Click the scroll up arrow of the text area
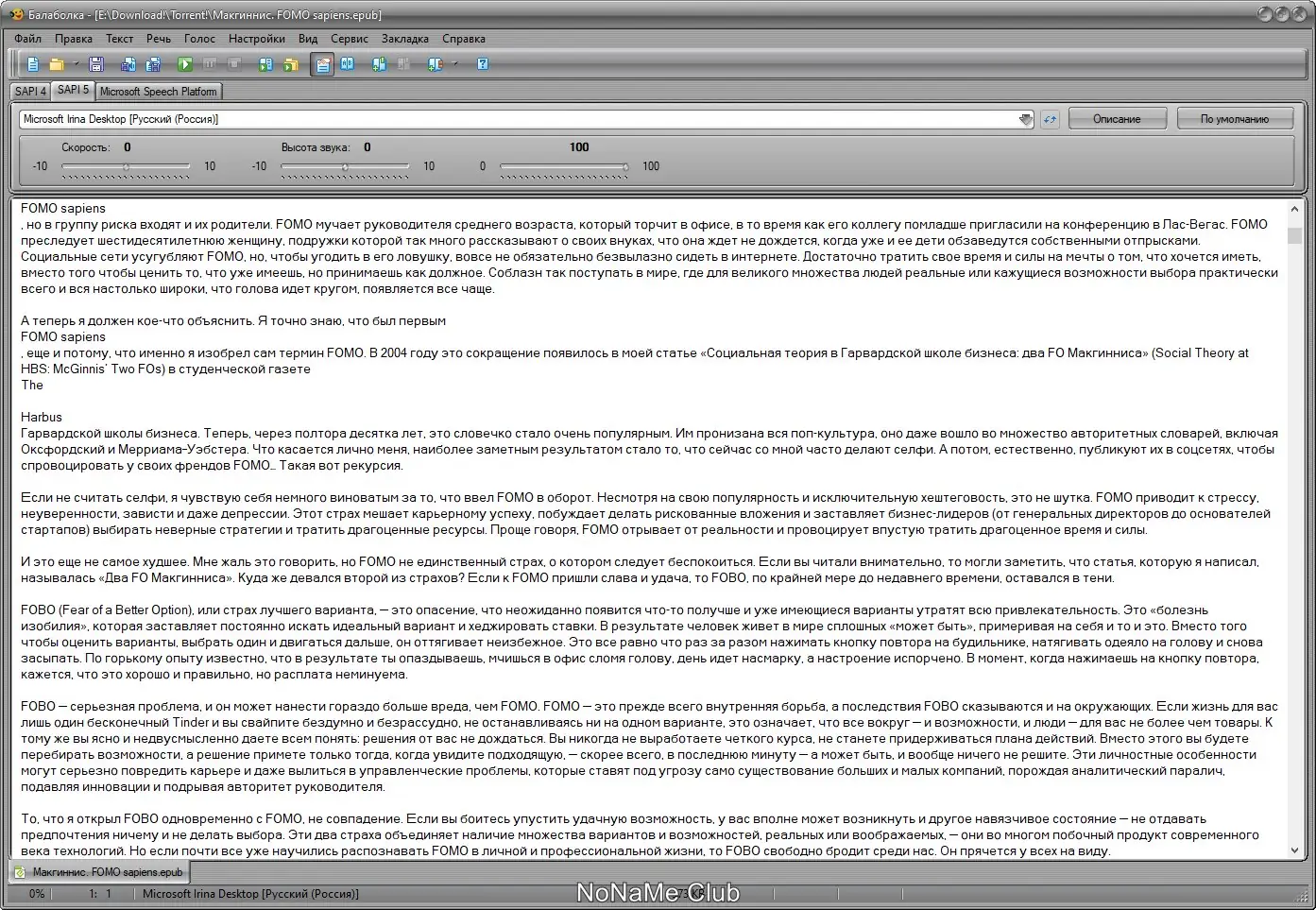The width and height of the screenshot is (1316, 910). pyautogui.click(x=1294, y=208)
